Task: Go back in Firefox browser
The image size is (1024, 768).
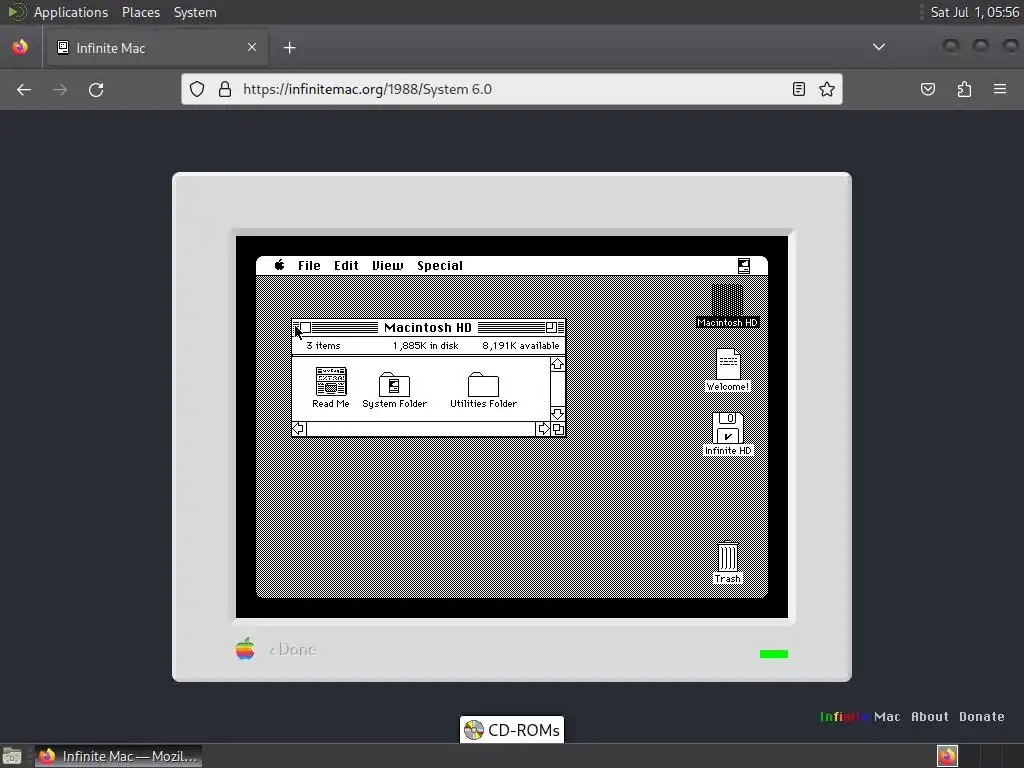Action: 24,89
